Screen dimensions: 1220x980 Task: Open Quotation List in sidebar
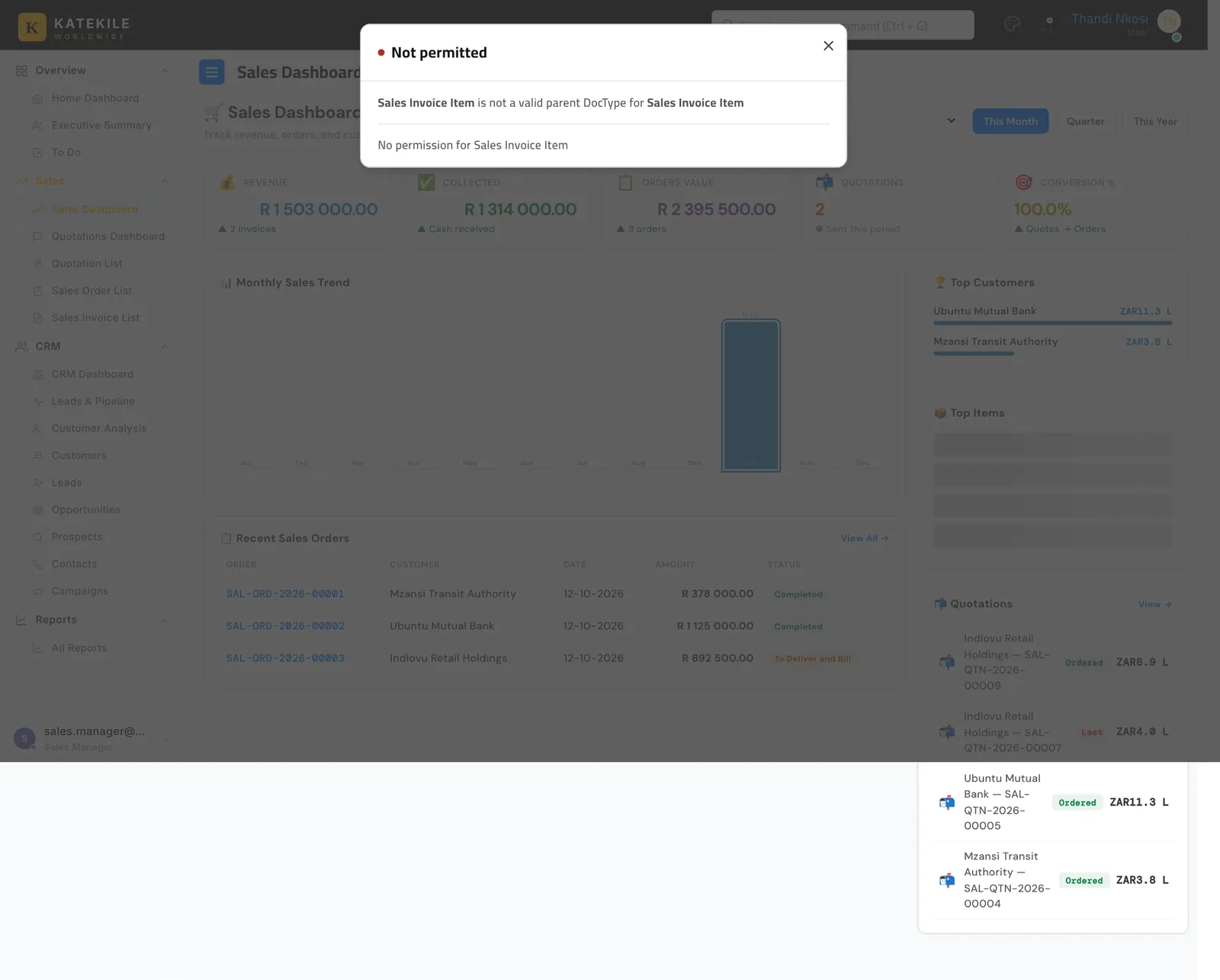[87, 264]
